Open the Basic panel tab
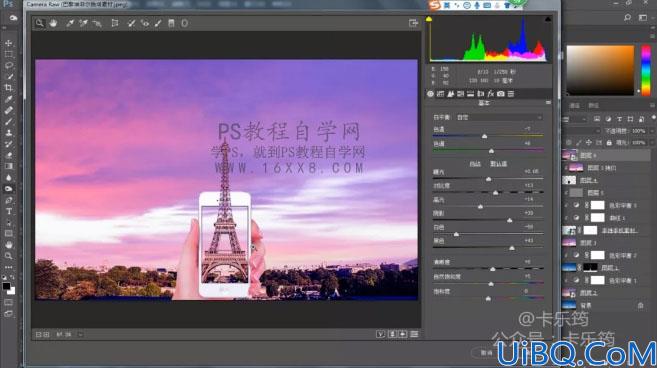The image size is (657, 368). (x=430, y=94)
